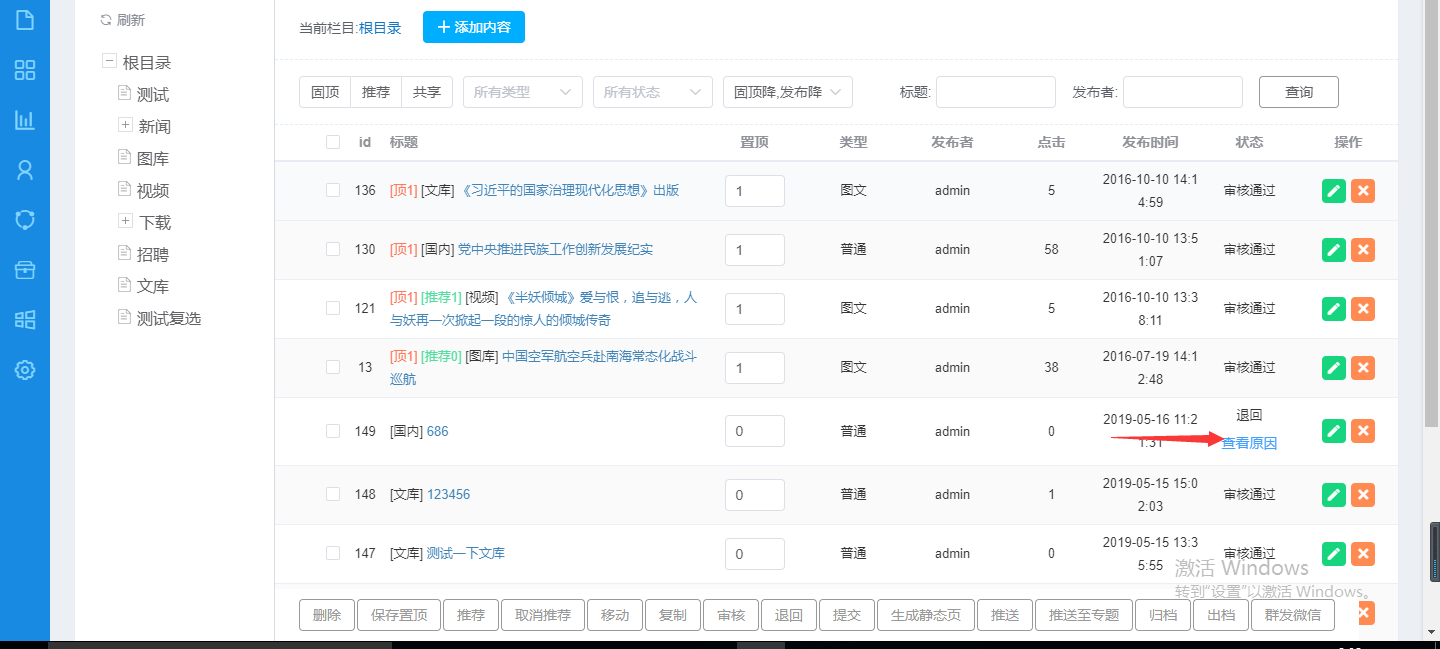This screenshot has height=649, width=1440.
Task: Click green edit icon for article 136
Action: click(x=1333, y=191)
